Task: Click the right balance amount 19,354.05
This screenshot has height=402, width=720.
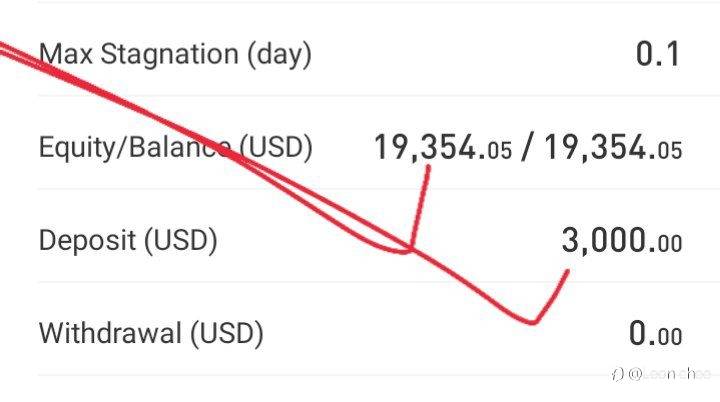Action: (x=613, y=148)
